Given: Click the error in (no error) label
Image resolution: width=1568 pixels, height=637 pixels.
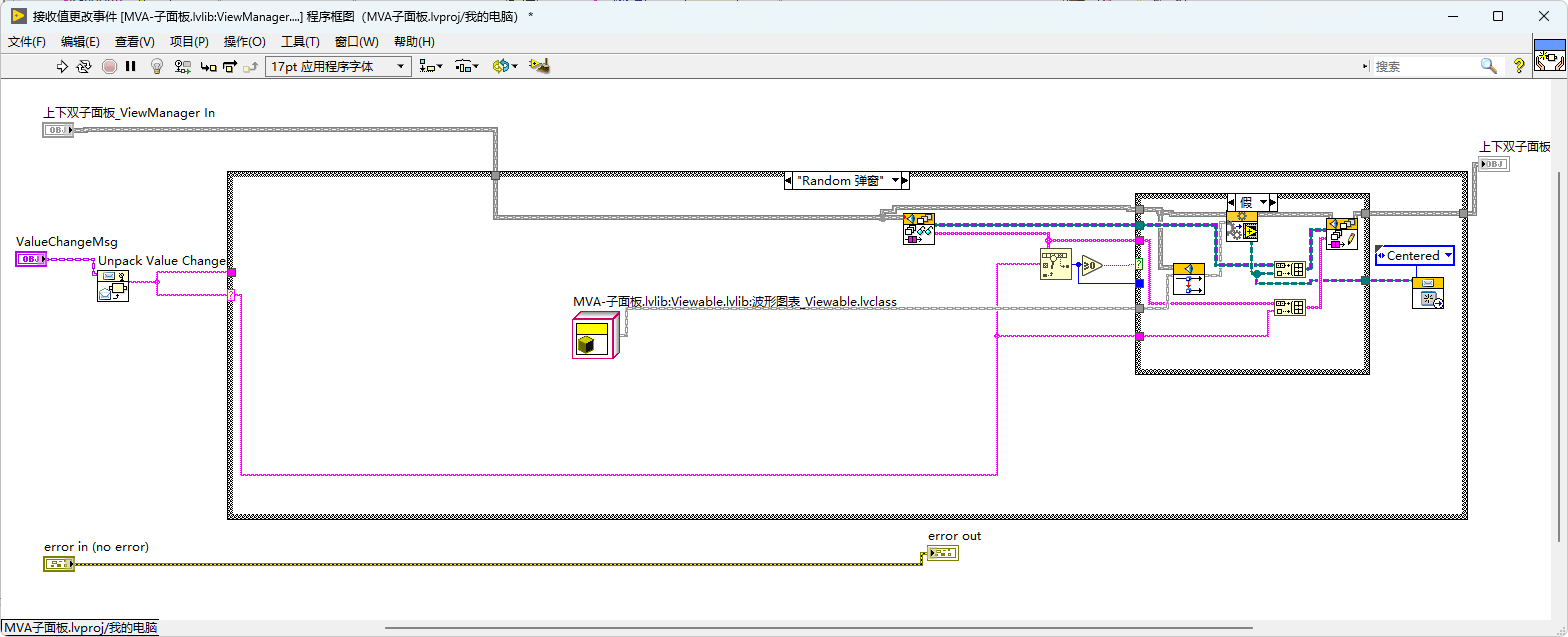Looking at the screenshot, I should tap(96, 547).
